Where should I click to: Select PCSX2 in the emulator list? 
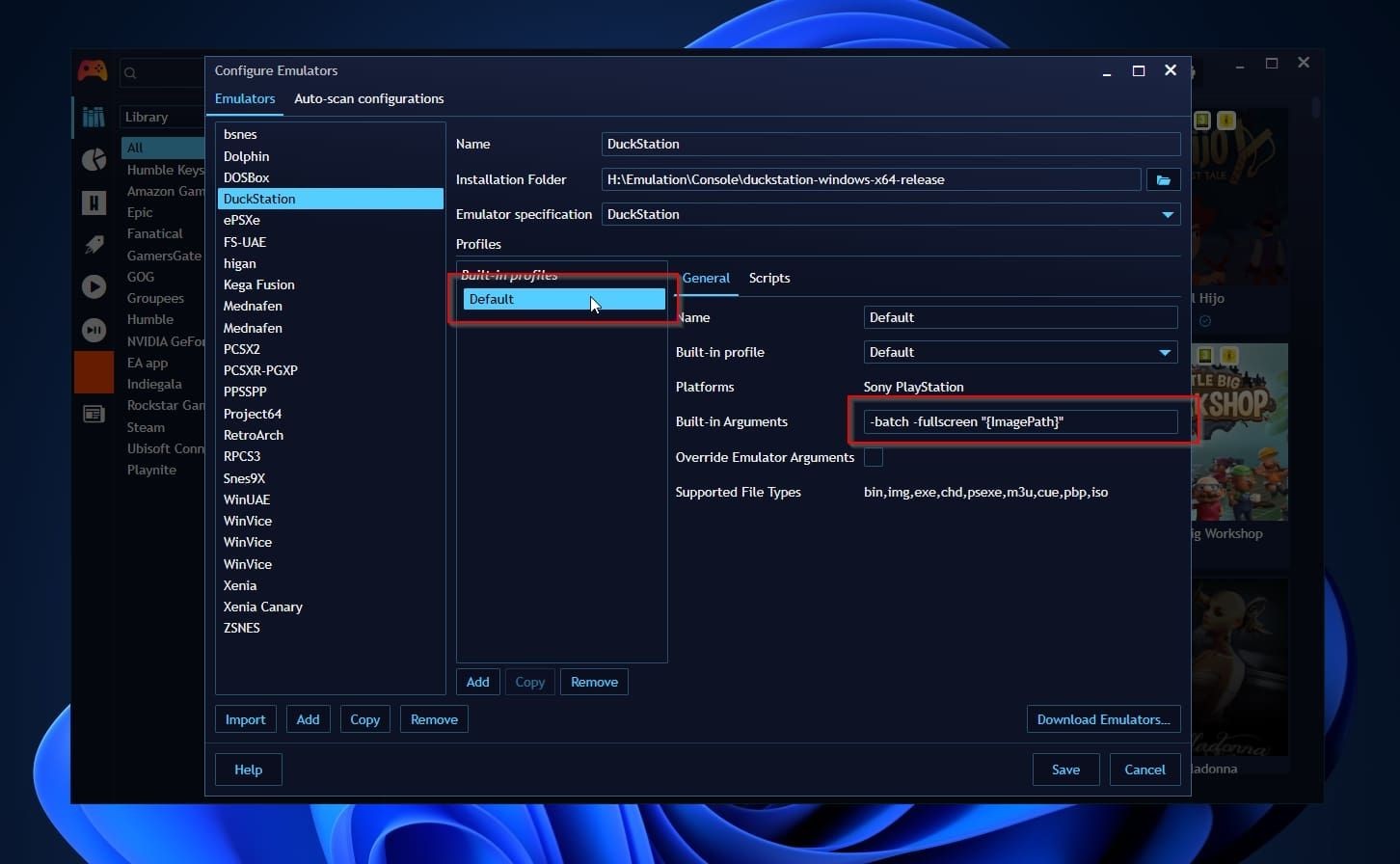(x=331, y=349)
